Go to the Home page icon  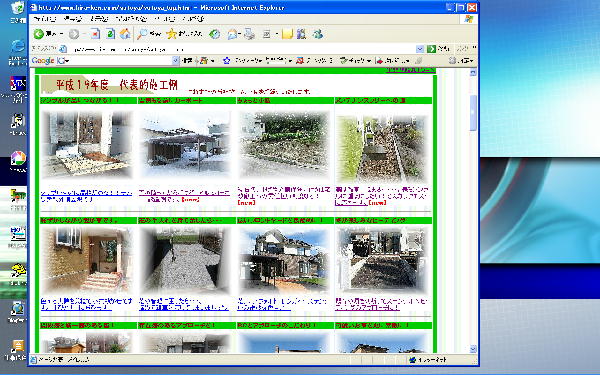[x=125, y=34]
